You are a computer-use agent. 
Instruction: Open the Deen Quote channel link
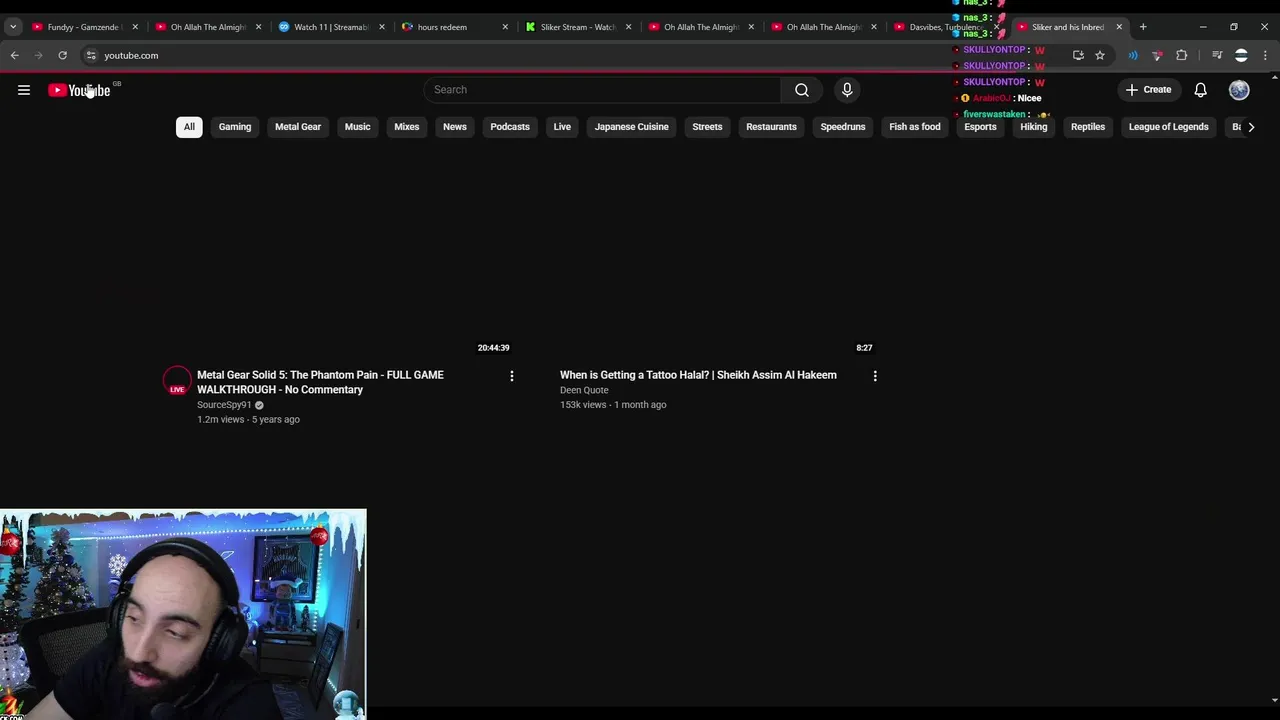(584, 390)
